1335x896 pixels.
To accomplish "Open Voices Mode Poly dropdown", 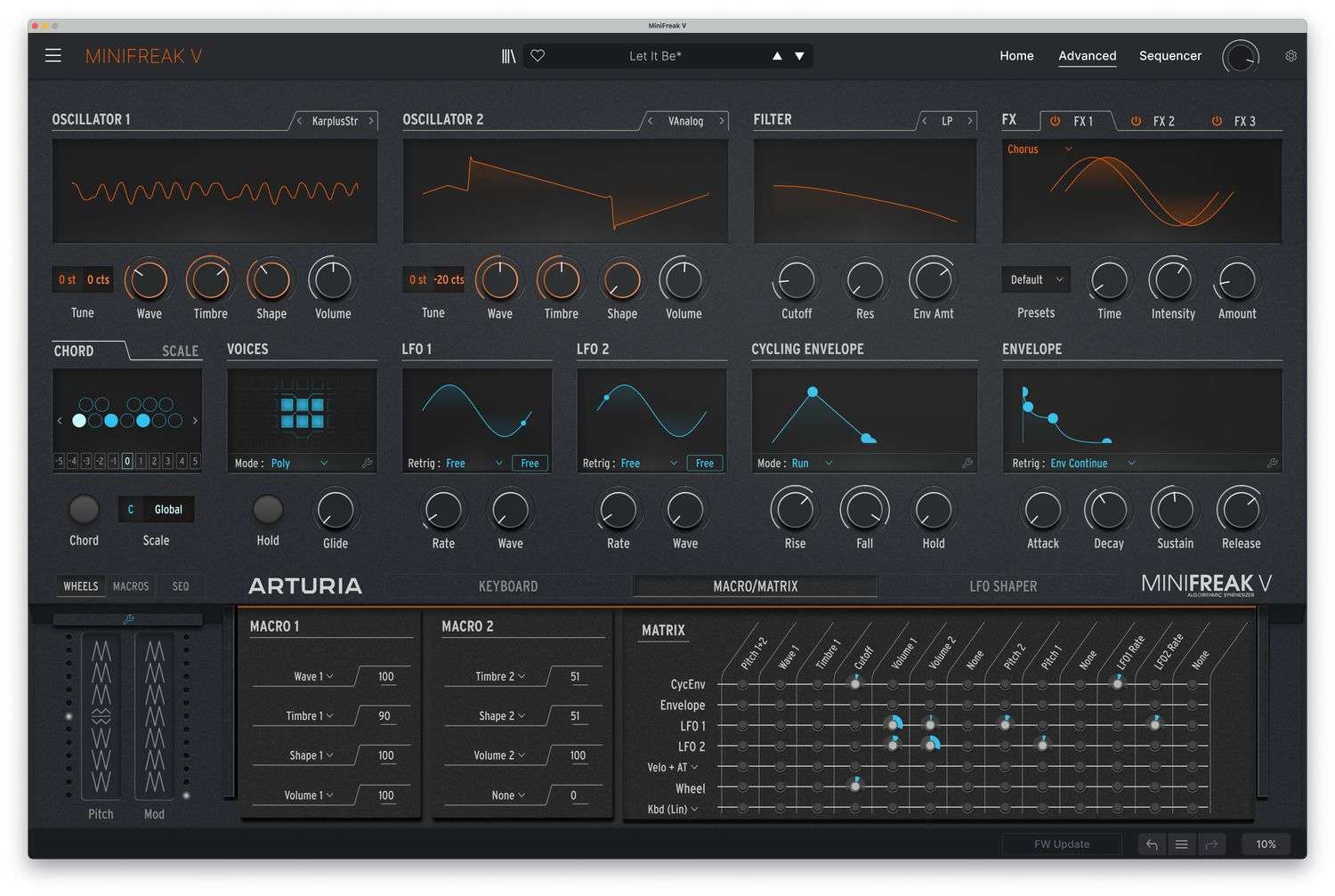I will 299,464.
